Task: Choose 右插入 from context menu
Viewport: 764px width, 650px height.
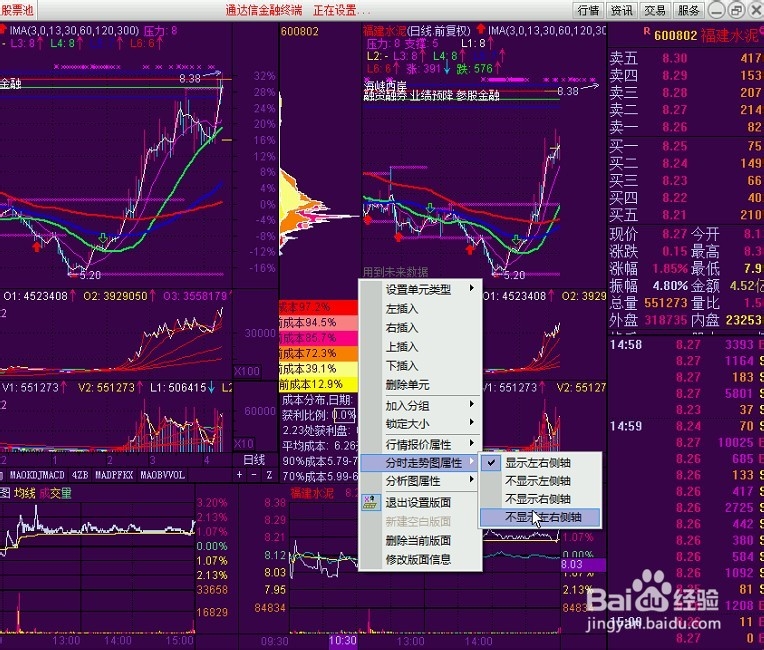Action: (x=420, y=327)
